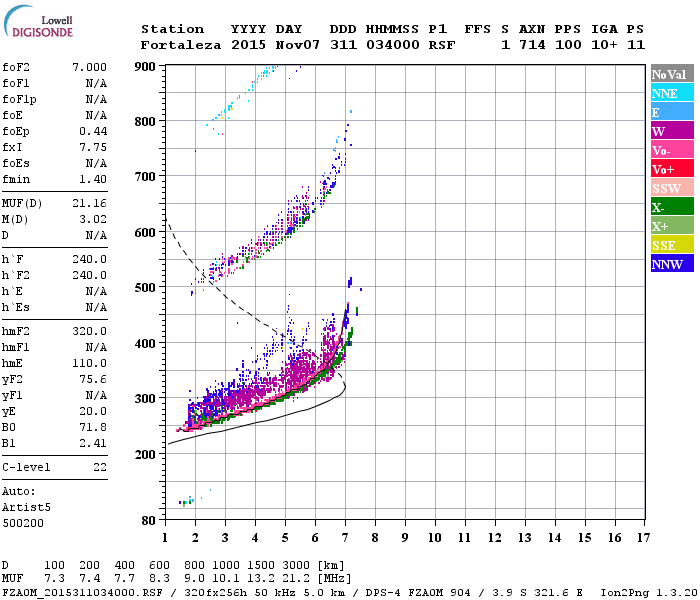Image resolution: width=700 pixels, height=600 pixels.
Task: Pick the W purple legend swatch
Action: pyautogui.click(x=672, y=131)
